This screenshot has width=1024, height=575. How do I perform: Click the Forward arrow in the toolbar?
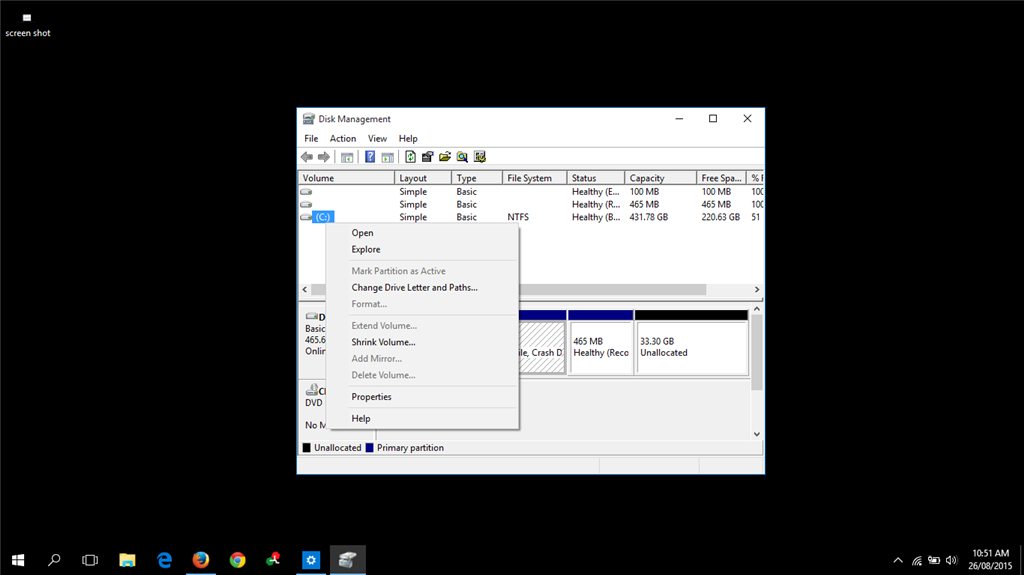coord(324,157)
